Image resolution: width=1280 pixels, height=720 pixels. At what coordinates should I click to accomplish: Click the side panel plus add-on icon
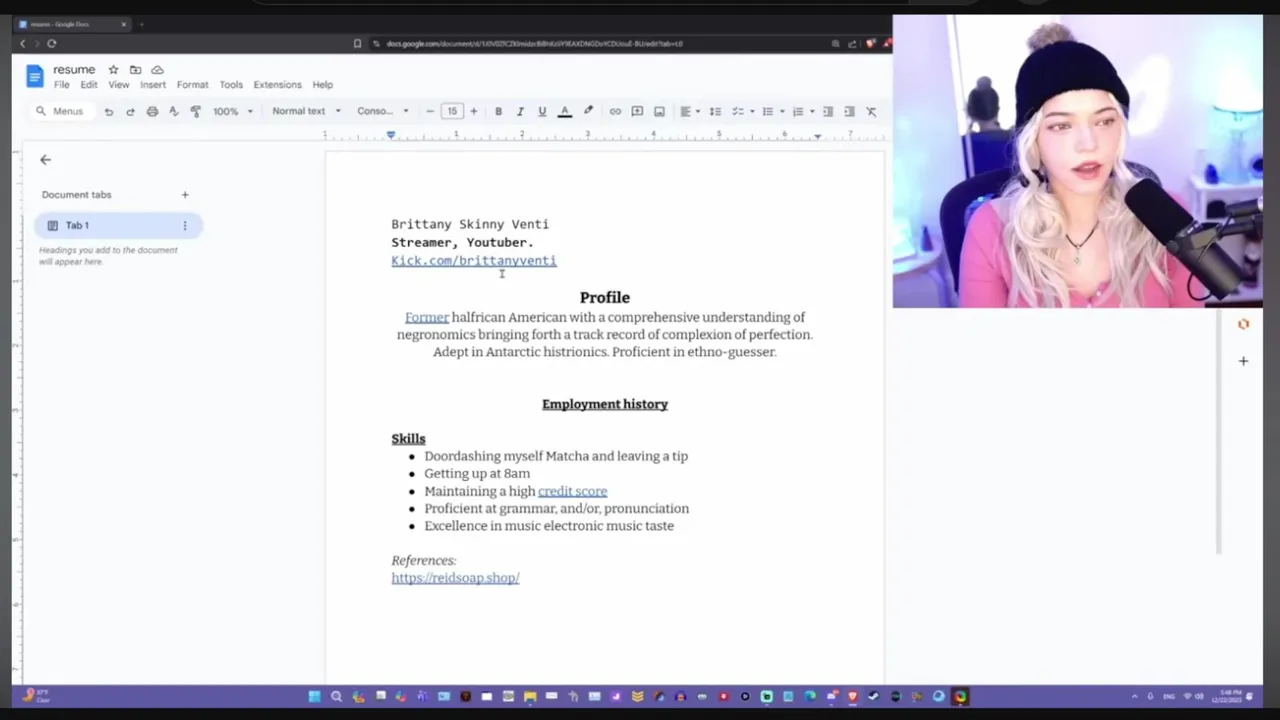[1243, 361]
